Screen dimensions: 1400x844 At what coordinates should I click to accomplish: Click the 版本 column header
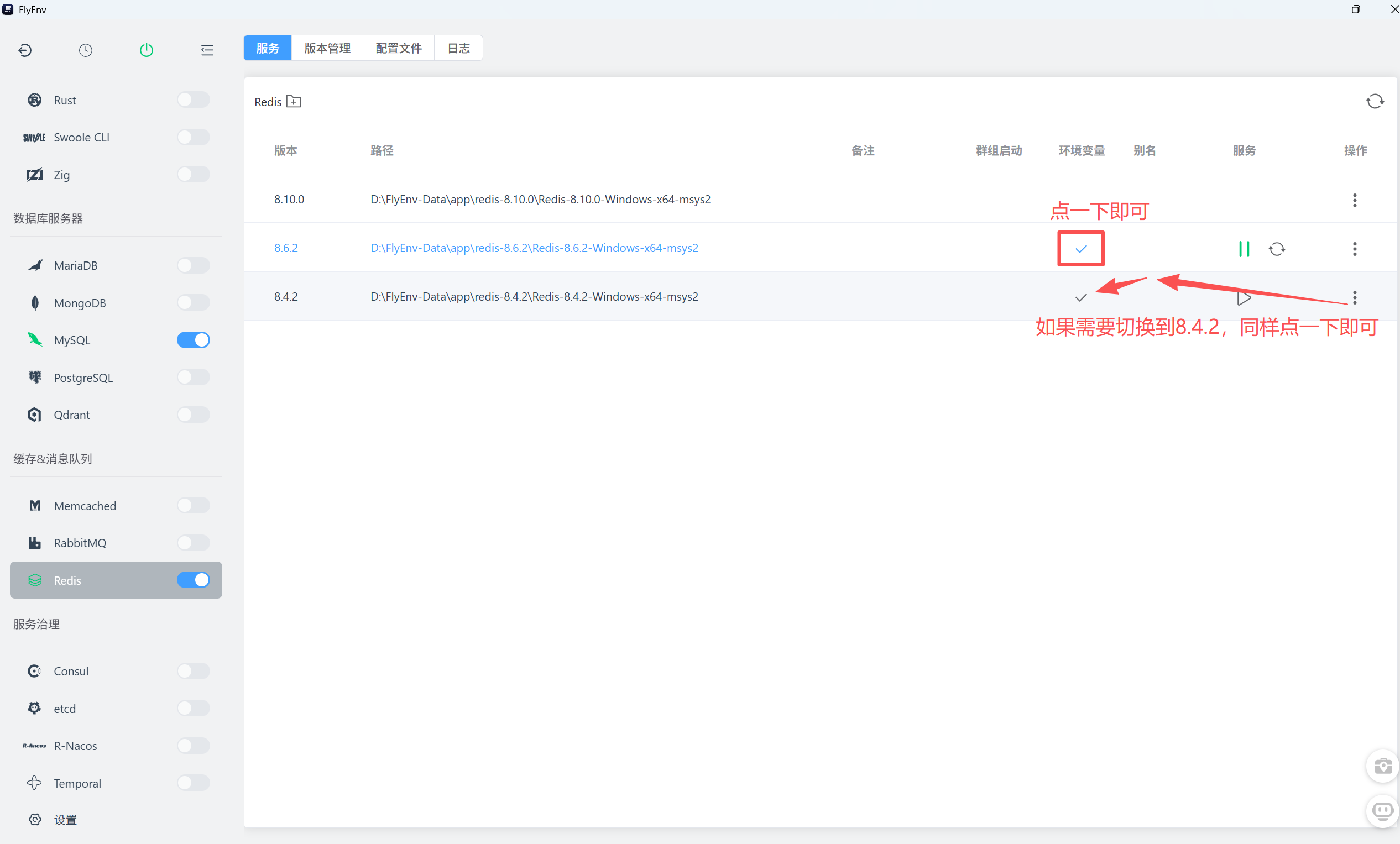click(285, 150)
